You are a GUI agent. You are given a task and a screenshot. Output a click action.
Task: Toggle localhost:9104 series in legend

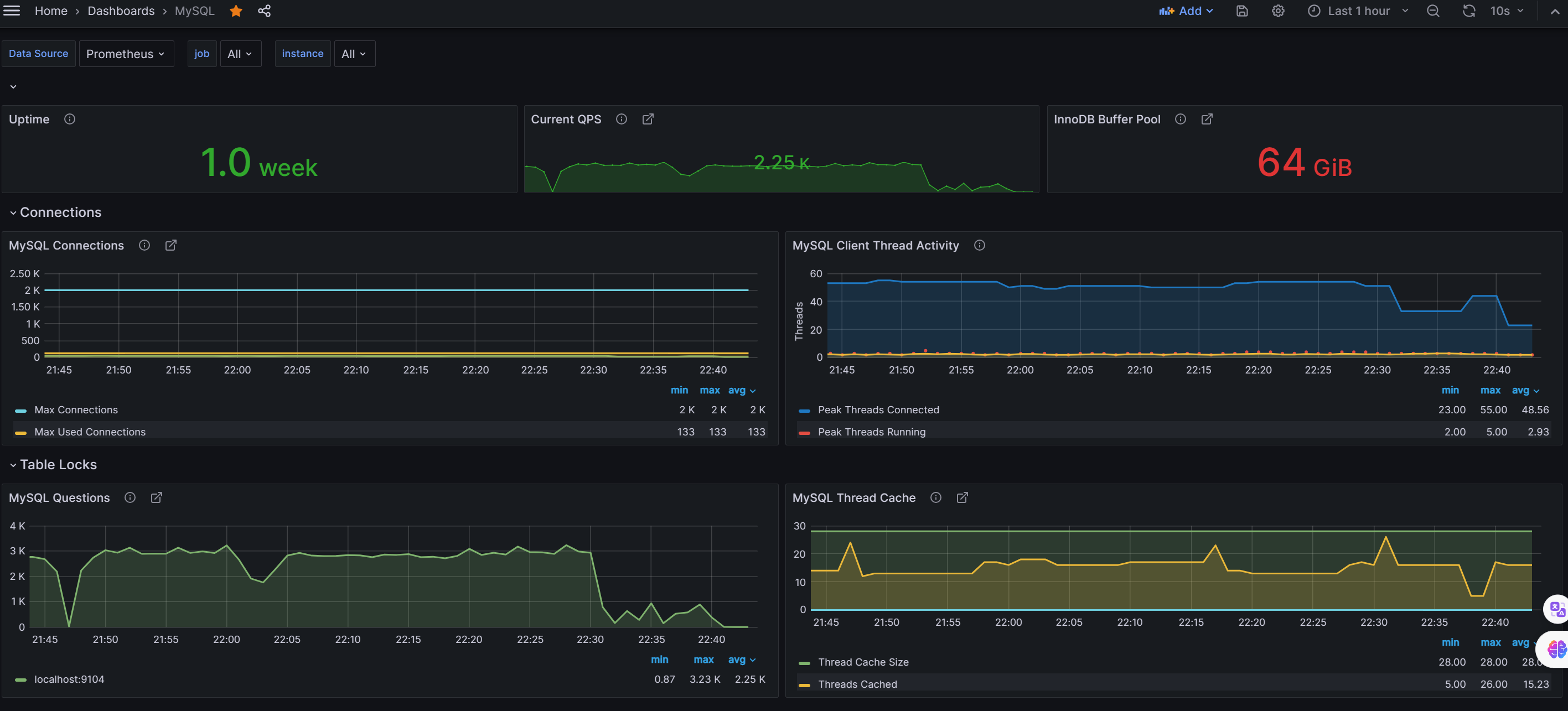[69, 679]
